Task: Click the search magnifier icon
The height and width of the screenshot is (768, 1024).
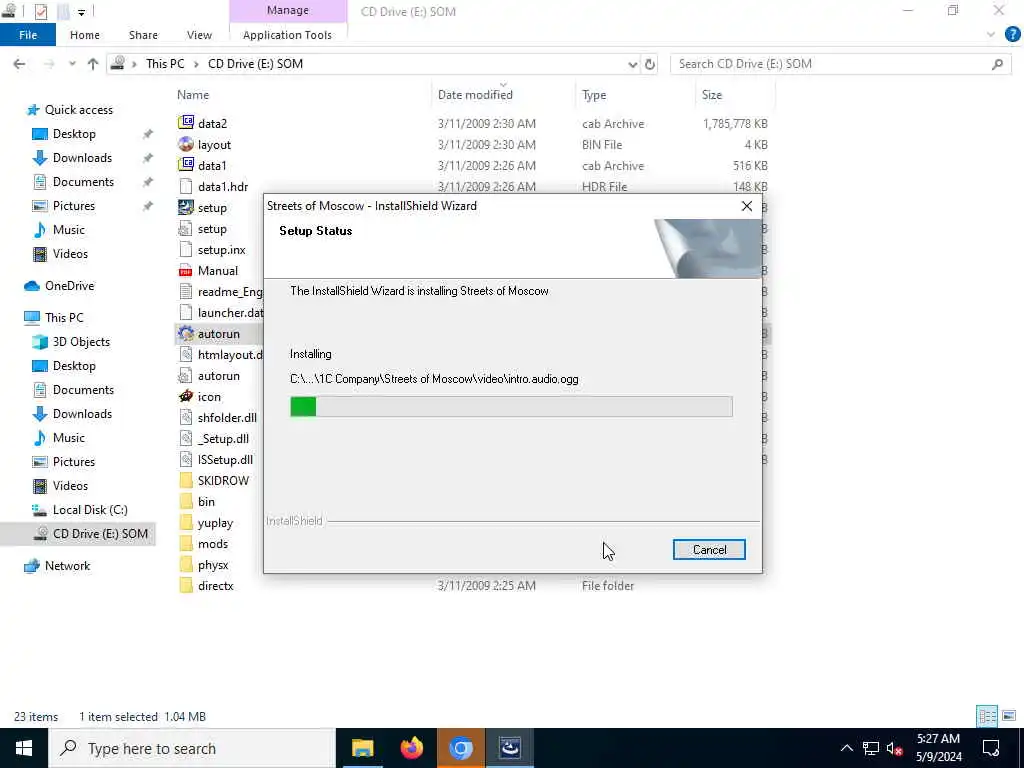Action: [997, 64]
